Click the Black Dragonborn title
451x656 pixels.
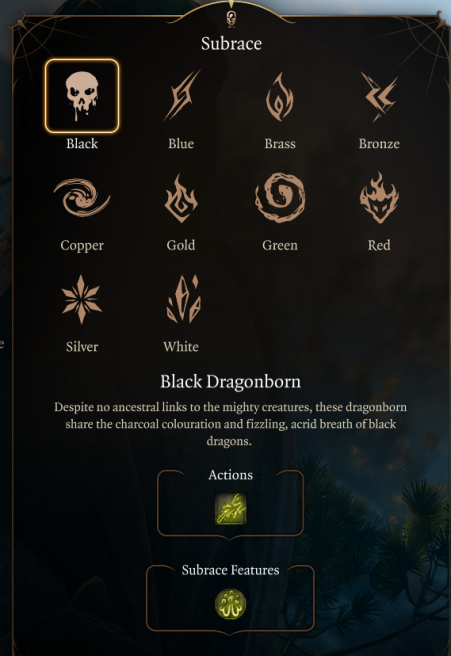point(231,382)
